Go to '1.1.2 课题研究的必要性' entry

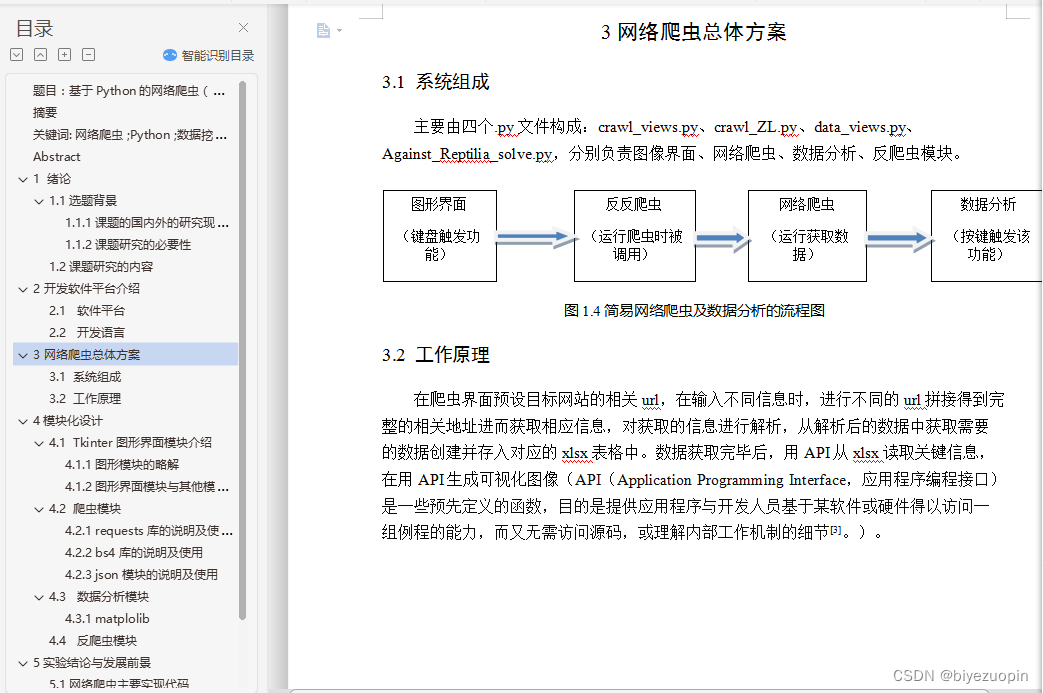(x=128, y=244)
